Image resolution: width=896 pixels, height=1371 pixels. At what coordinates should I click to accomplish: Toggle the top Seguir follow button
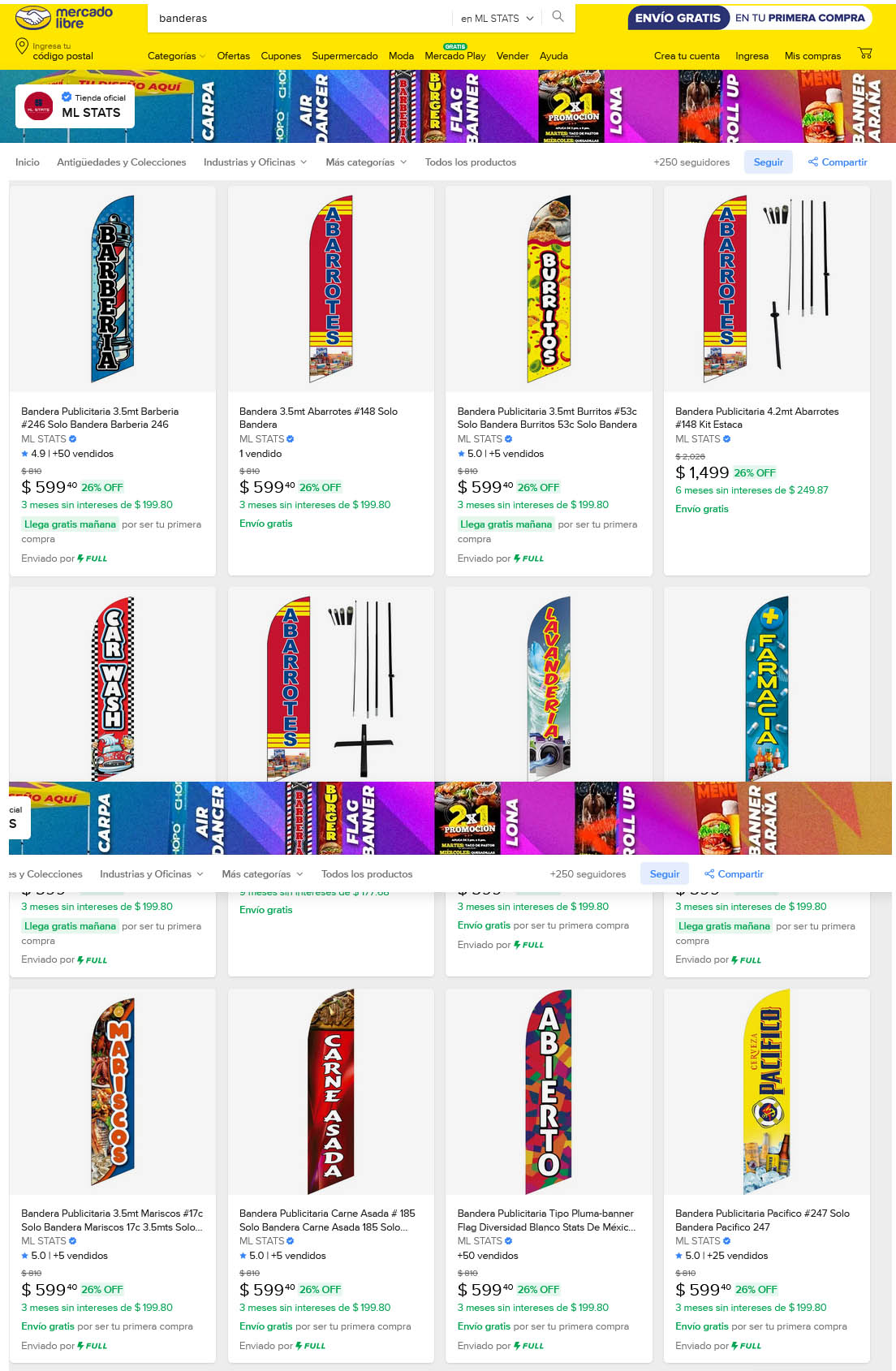point(769,162)
